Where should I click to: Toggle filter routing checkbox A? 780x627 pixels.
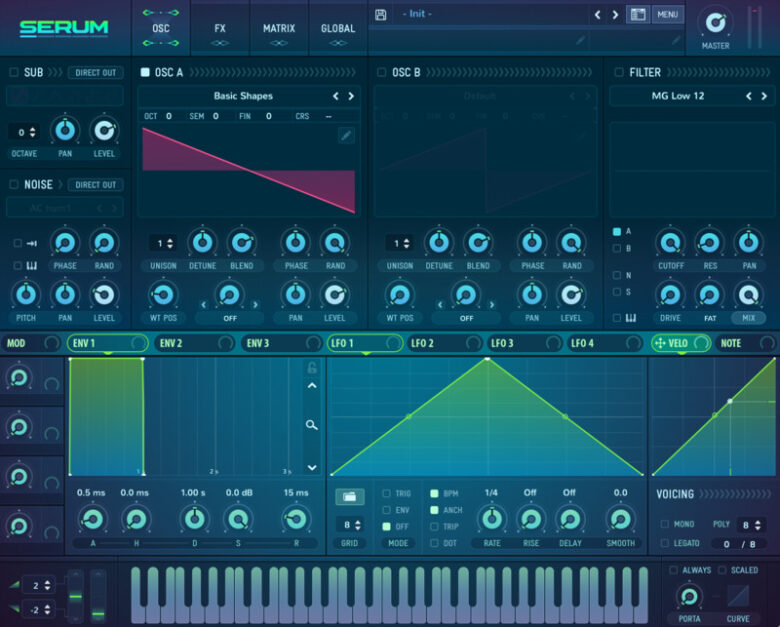pyautogui.click(x=617, y=231)
